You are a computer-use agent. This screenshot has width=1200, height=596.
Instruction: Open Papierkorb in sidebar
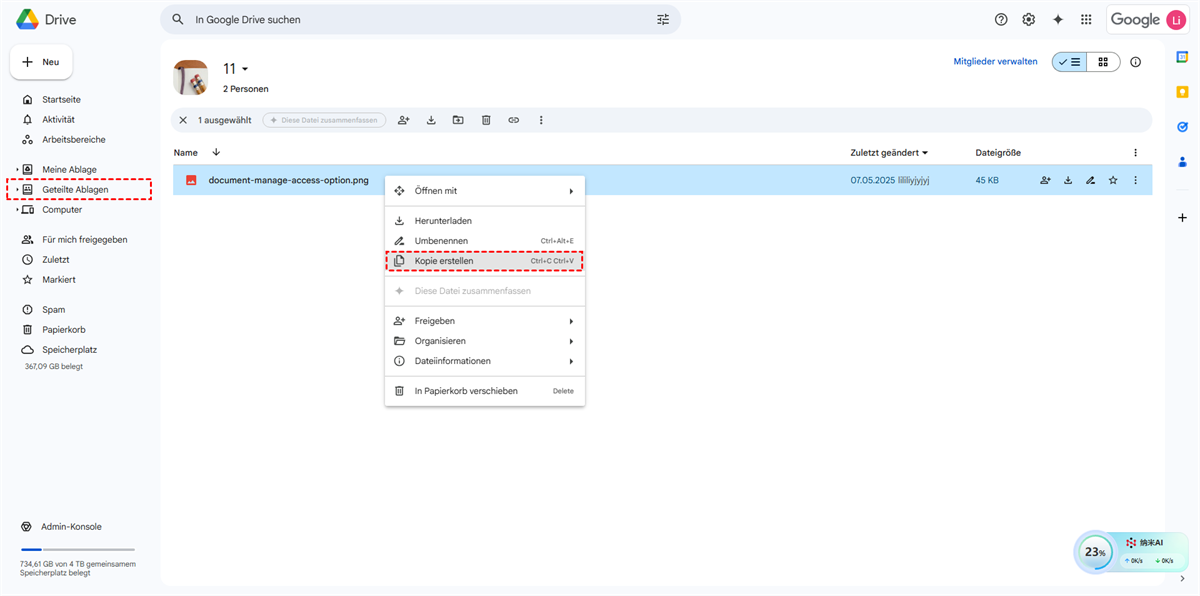tap(63, 330)
